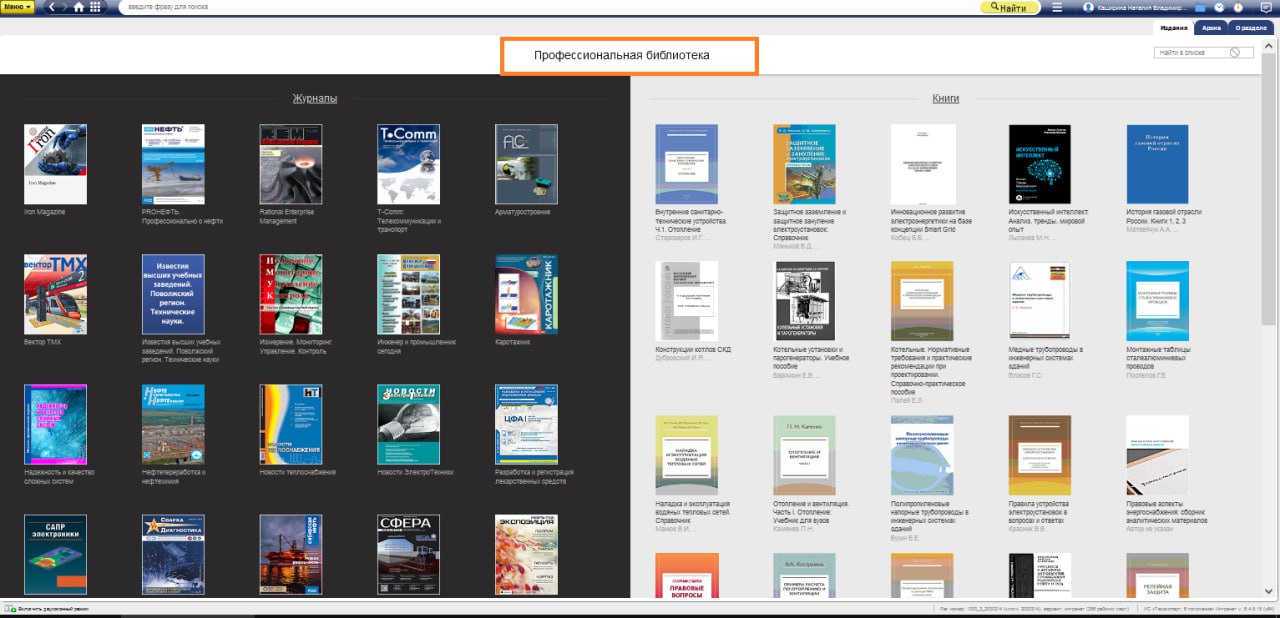The image size is (1280, 618).
Task: Open the Экспозиция journal cover
Action: click(527, 554)
